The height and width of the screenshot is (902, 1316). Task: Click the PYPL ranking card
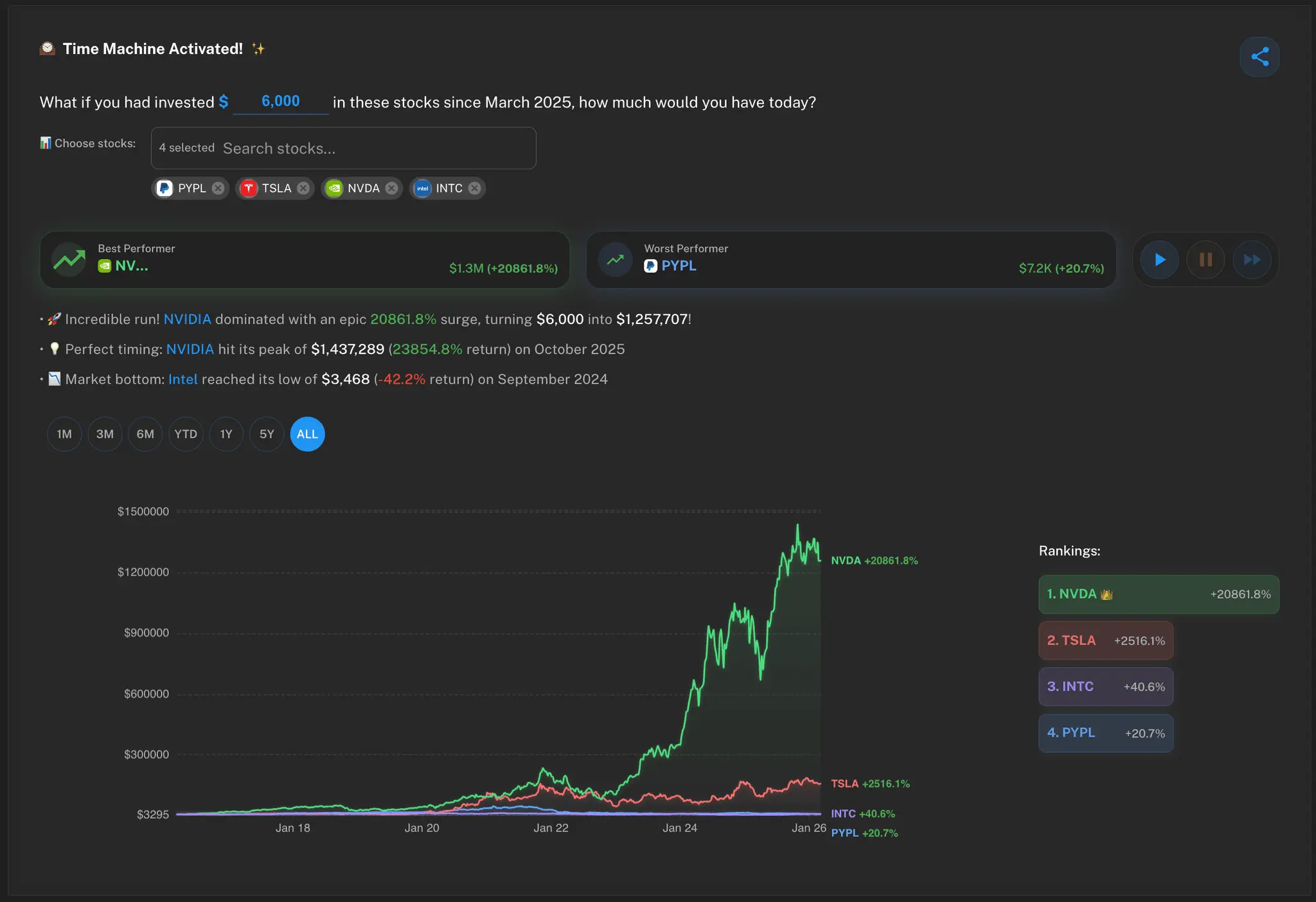coord(1106,733)
